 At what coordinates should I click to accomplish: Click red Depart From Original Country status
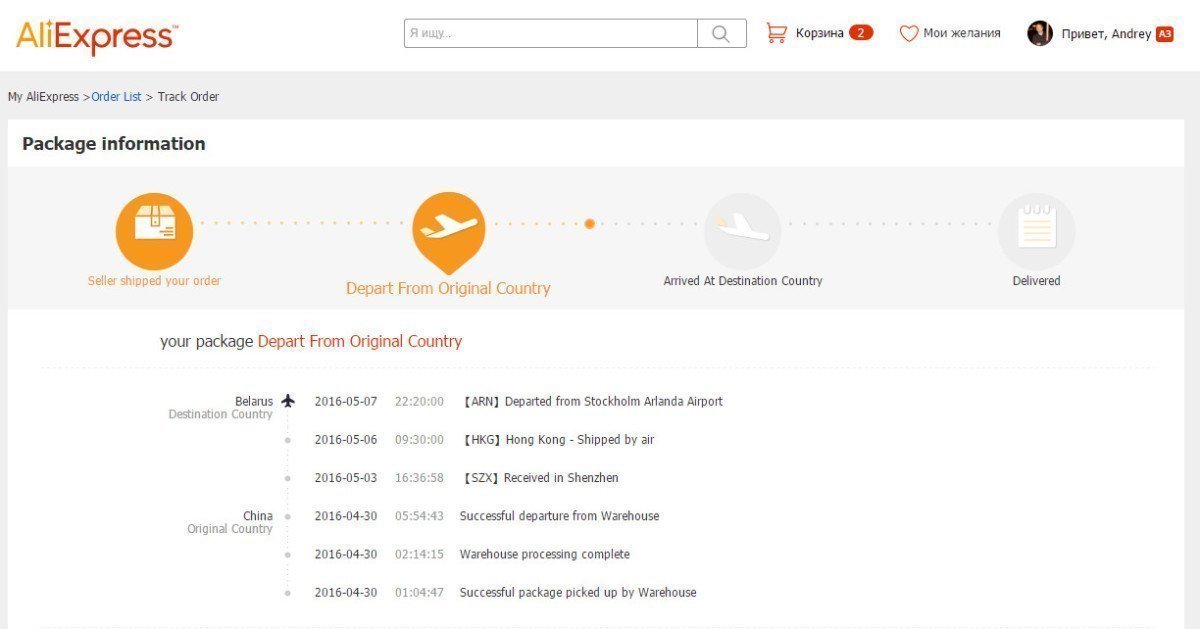click(360, 341)
